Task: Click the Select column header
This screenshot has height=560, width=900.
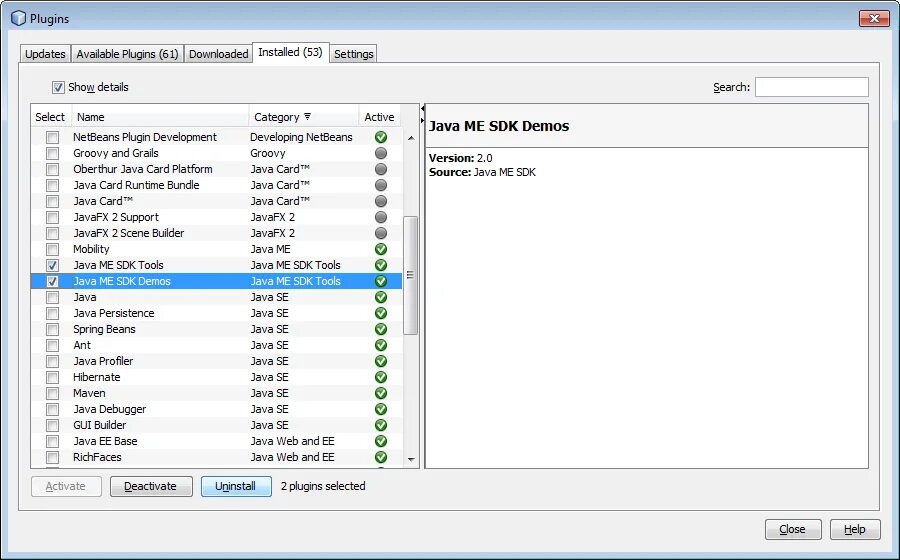Action: [51, 117]
